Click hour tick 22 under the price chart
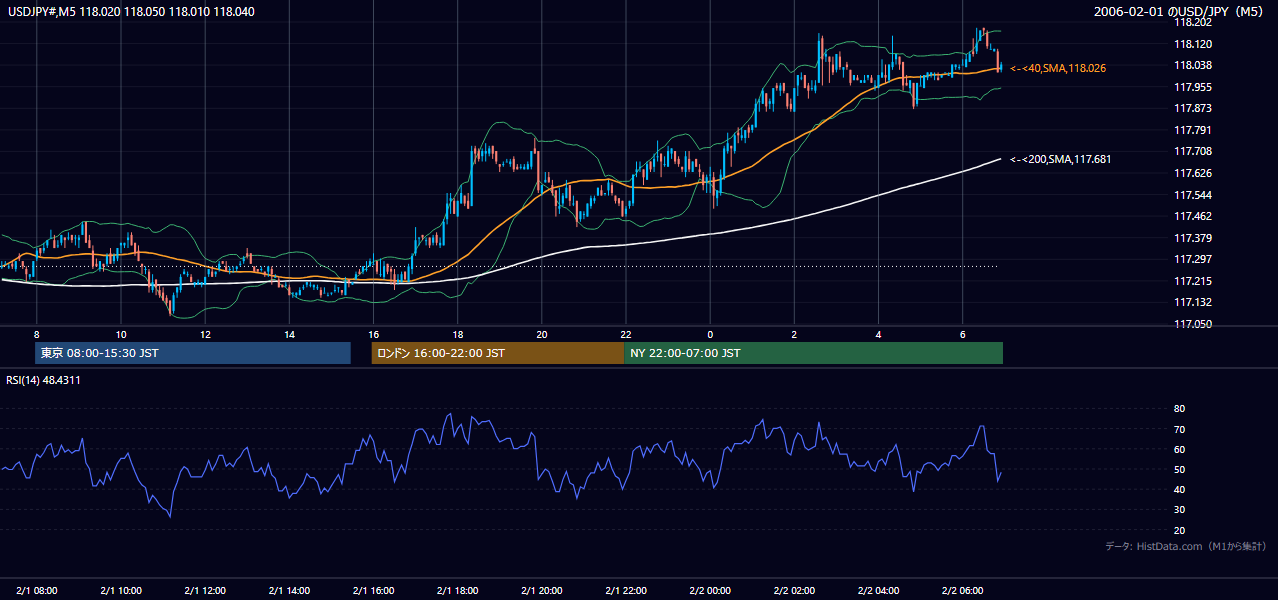Viewport: 1278px width, 600px height. [625, 334]
